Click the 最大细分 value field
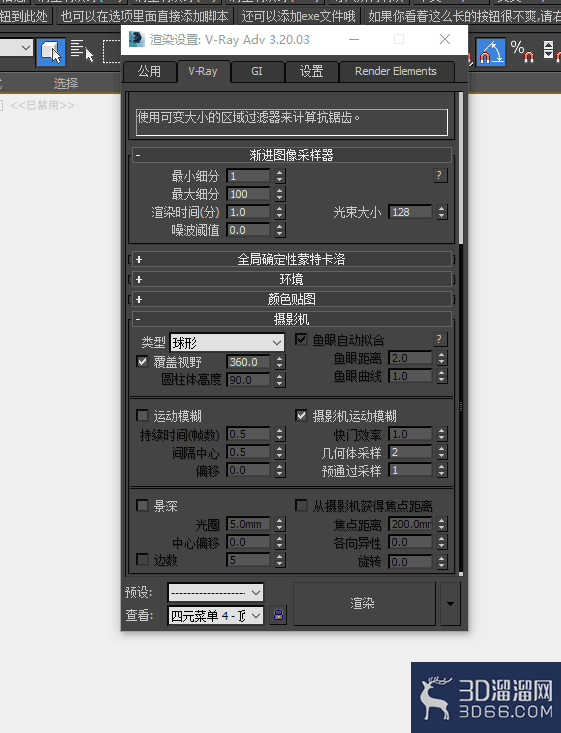Screen dimensions: 561x733 tap(248, 194)
